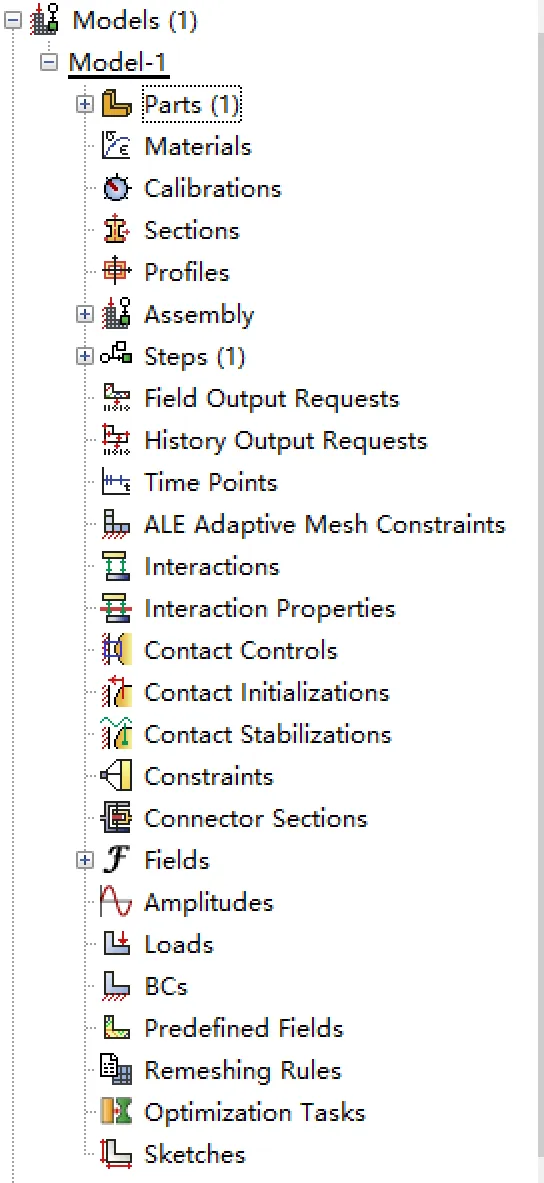Click the Optimization Tasks icon

116,1112
